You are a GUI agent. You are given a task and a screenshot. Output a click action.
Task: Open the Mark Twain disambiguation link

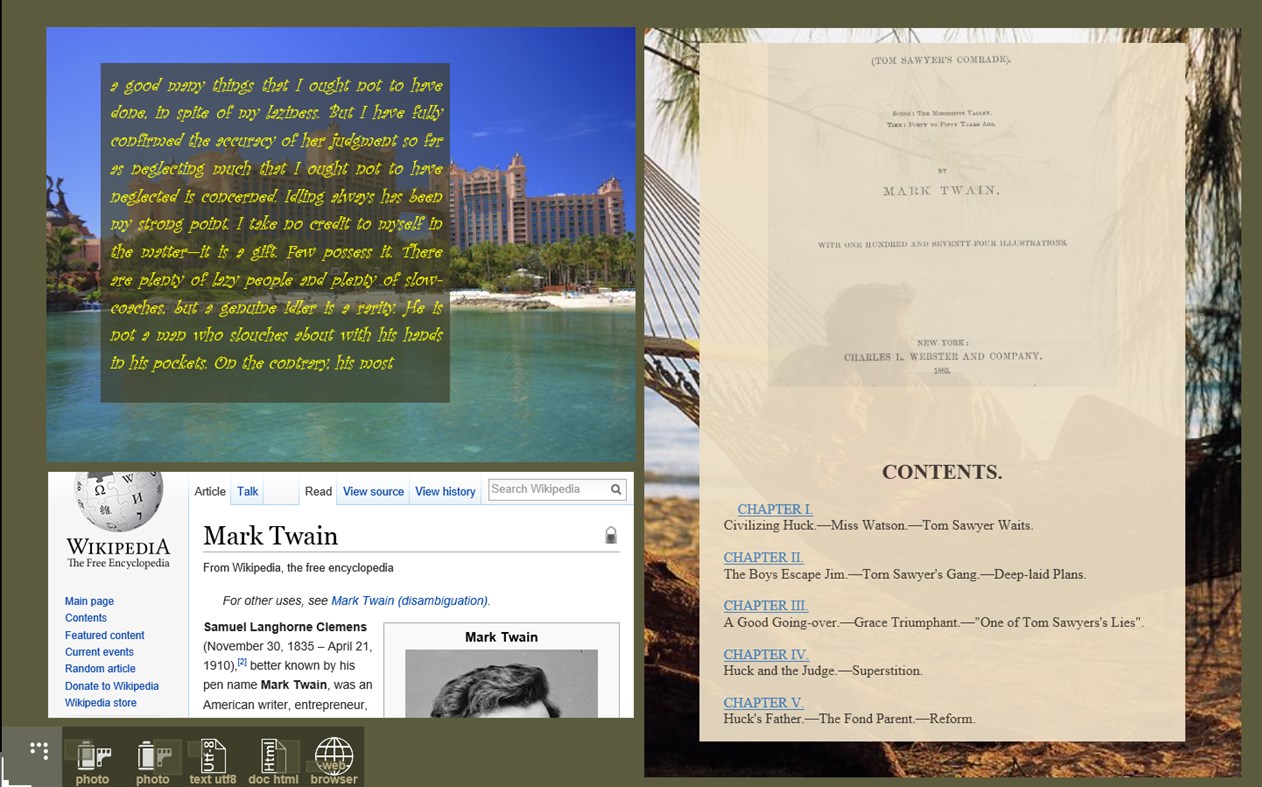(x=409, y=600)
